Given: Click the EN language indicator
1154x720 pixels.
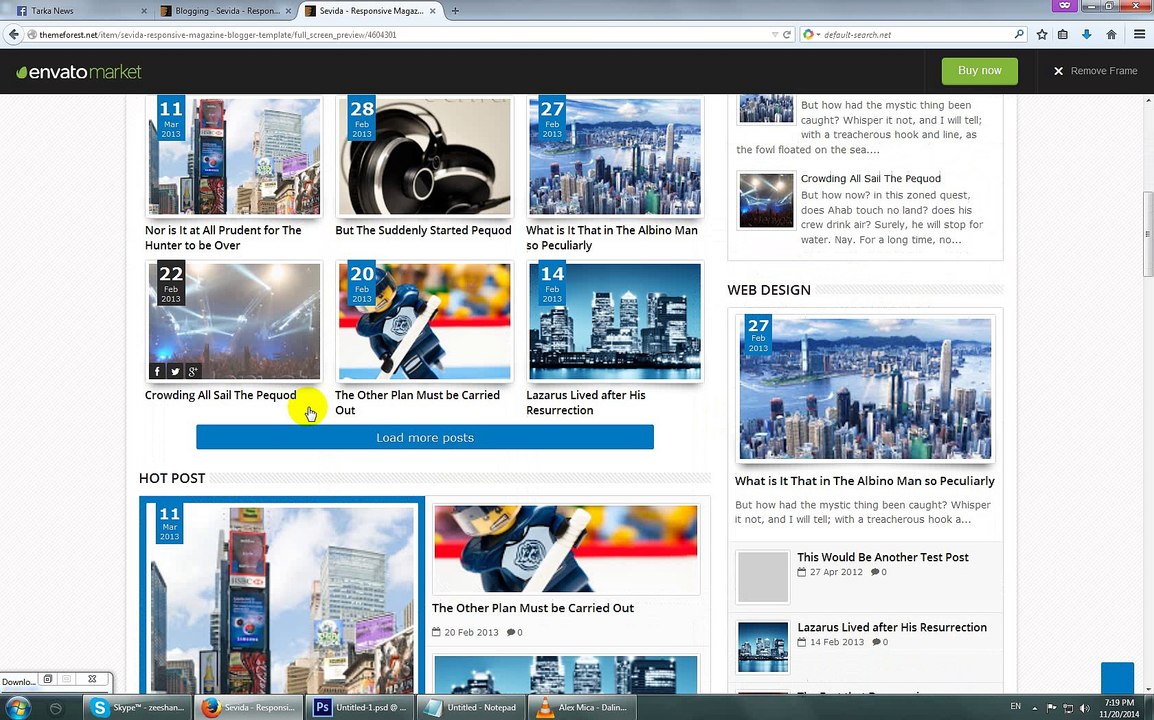Looking at the screenshot, I should point(1016,706).
